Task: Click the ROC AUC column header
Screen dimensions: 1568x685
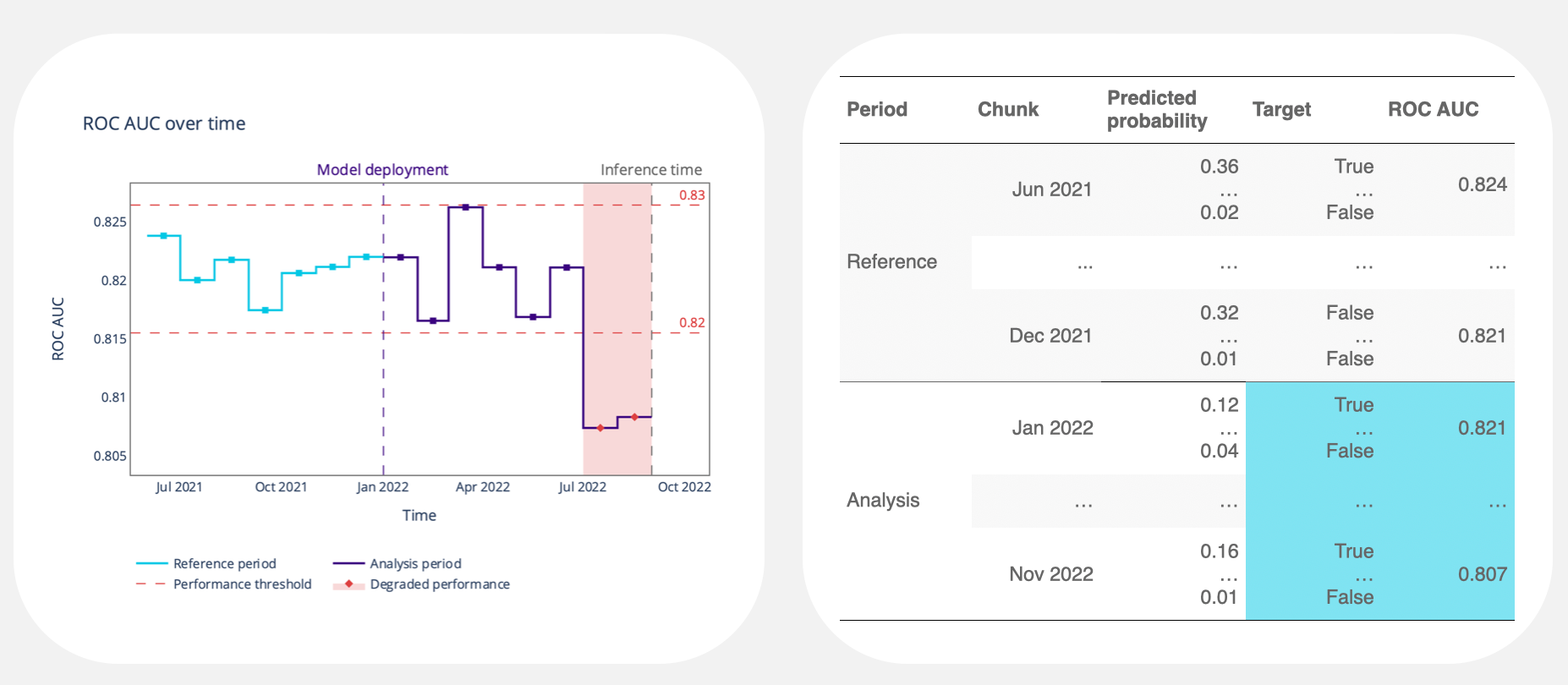Action: pyautogui.click(x=1433, y=109)
